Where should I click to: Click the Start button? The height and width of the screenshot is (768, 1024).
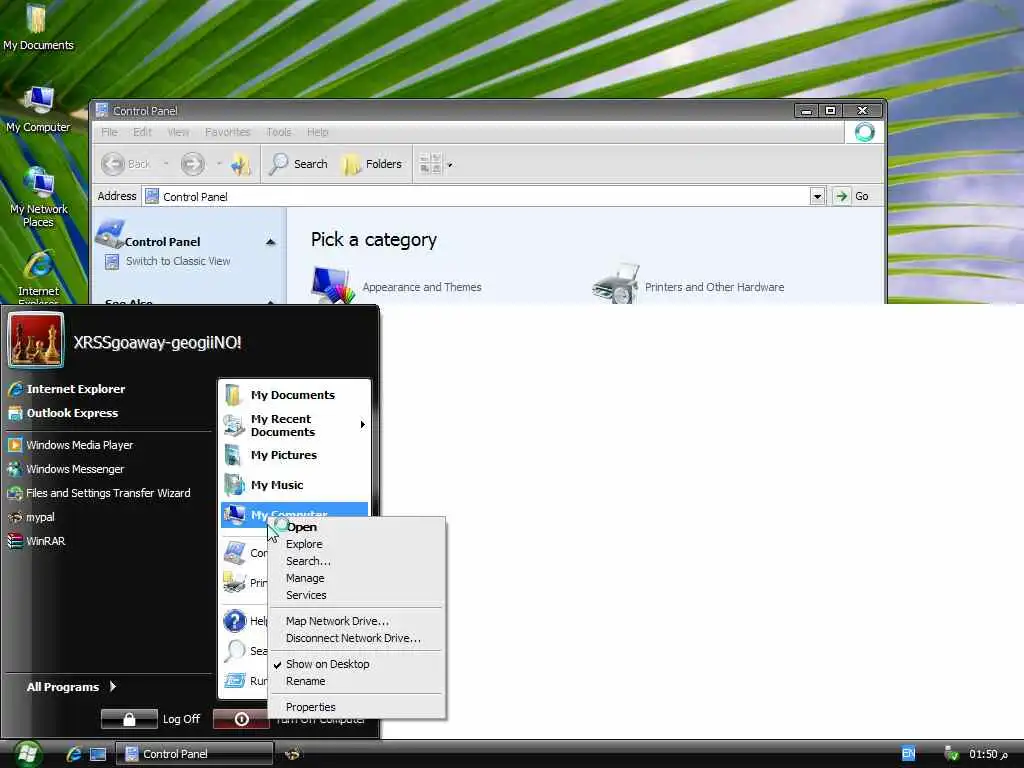pyautogui.click(x=27, y=754)
